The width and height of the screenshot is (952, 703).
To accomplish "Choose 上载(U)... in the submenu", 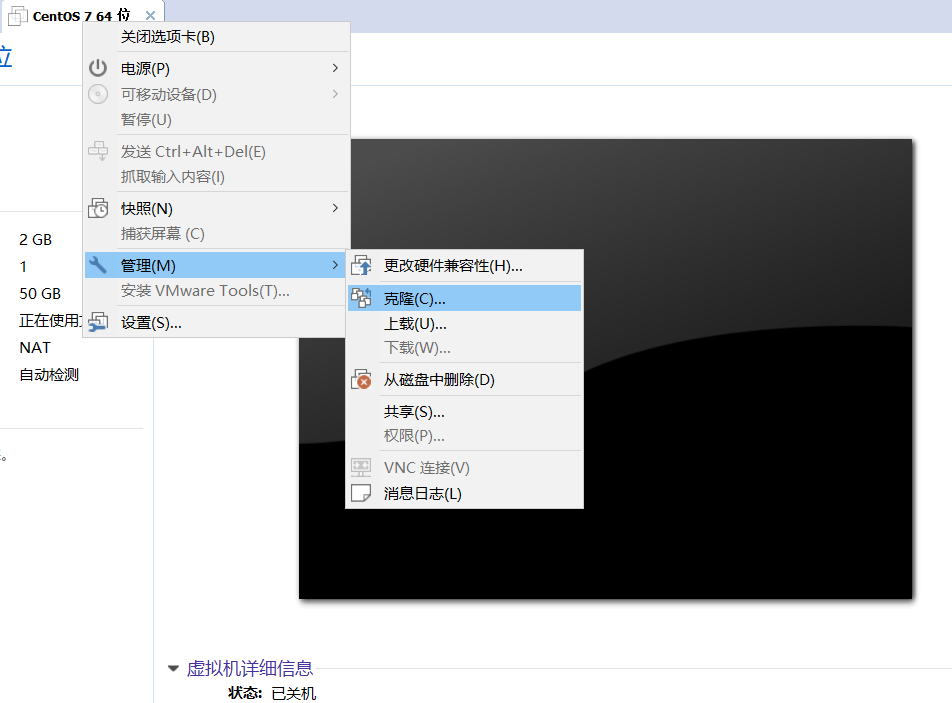I will [x=464, y=324].
